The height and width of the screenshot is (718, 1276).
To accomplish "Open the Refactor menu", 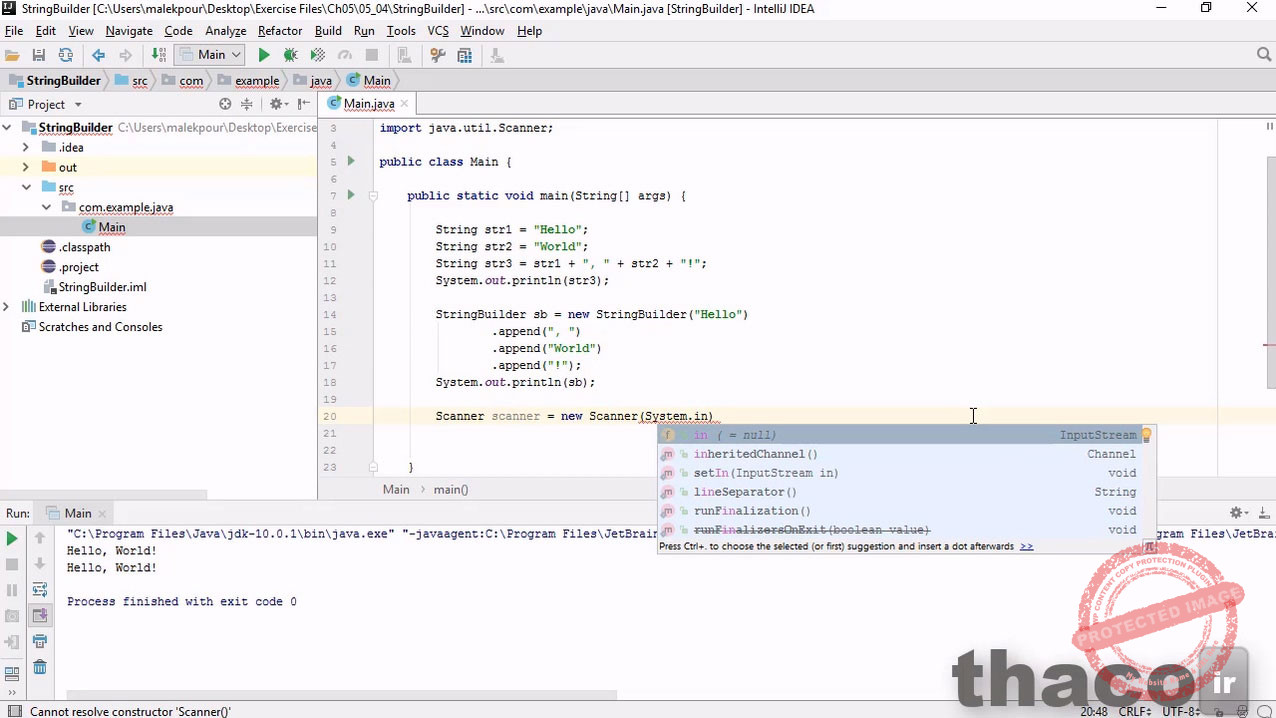I will pos(280,31).
